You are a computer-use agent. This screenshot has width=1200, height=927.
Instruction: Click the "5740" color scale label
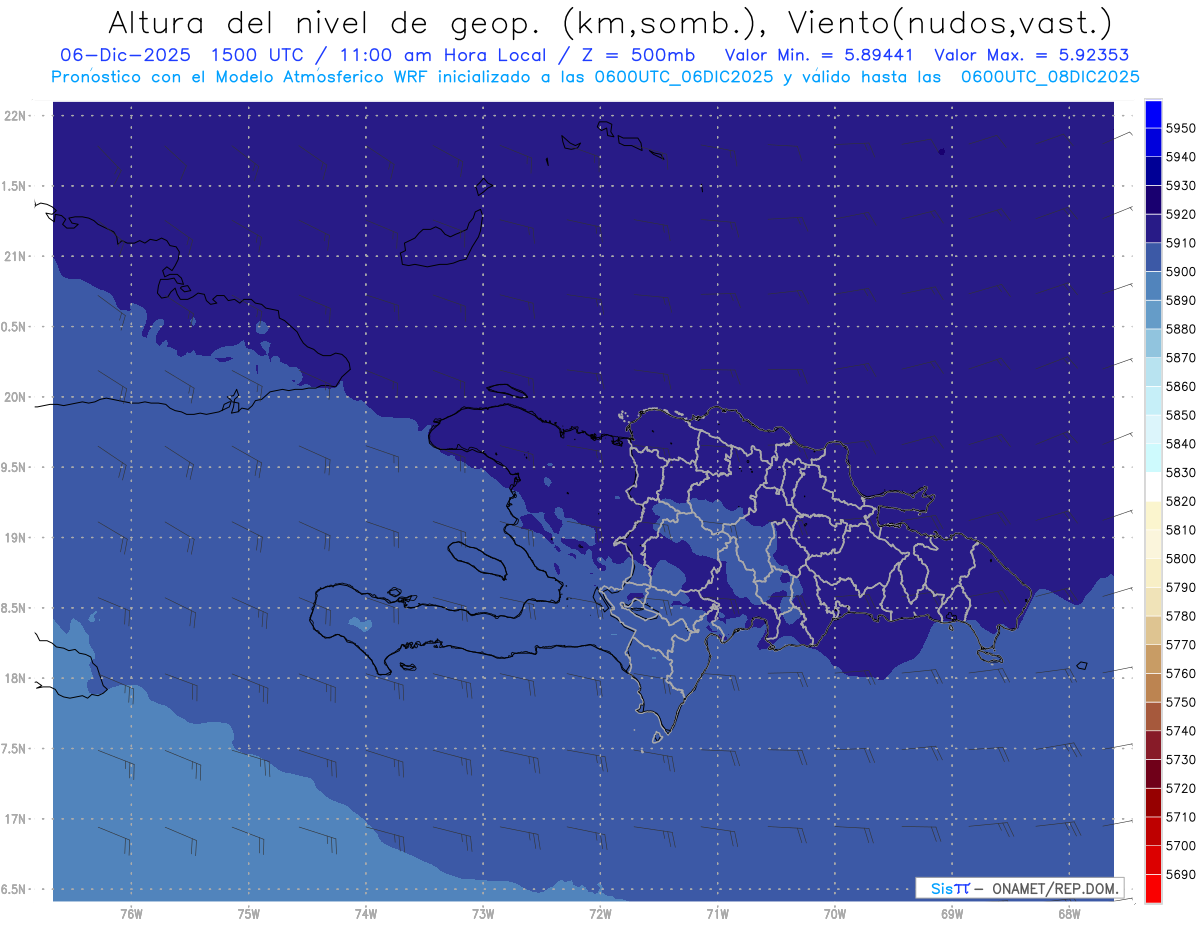point(1180,731)
